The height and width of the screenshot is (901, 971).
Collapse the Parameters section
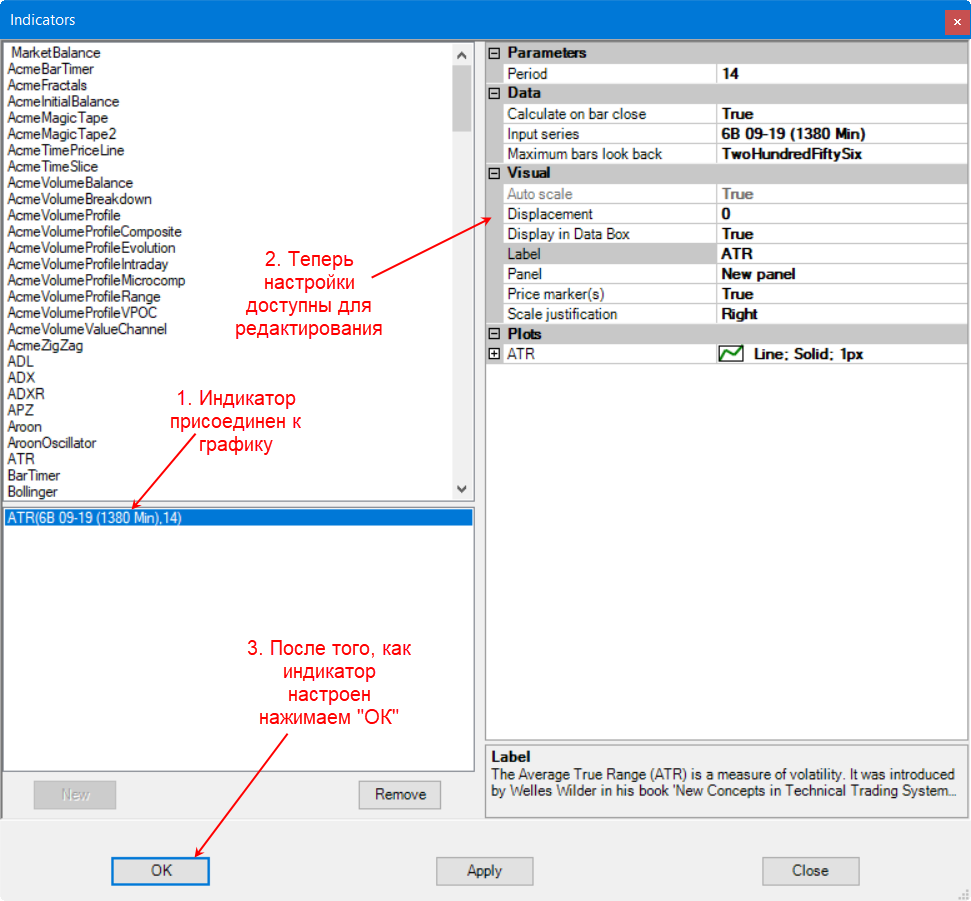494,53
